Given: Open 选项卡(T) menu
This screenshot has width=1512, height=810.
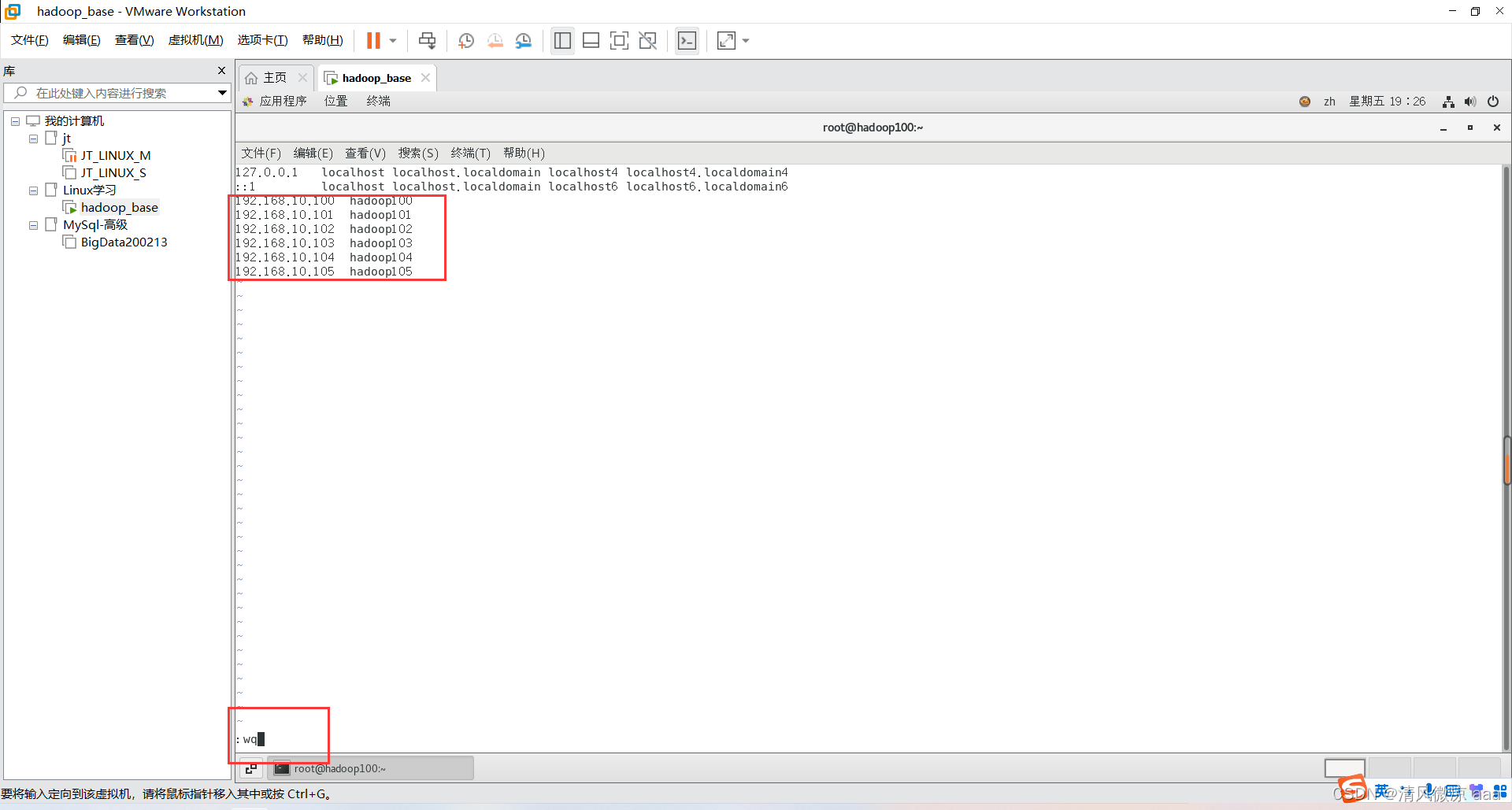Looking at the screenshot, I should tap(262, 40).
